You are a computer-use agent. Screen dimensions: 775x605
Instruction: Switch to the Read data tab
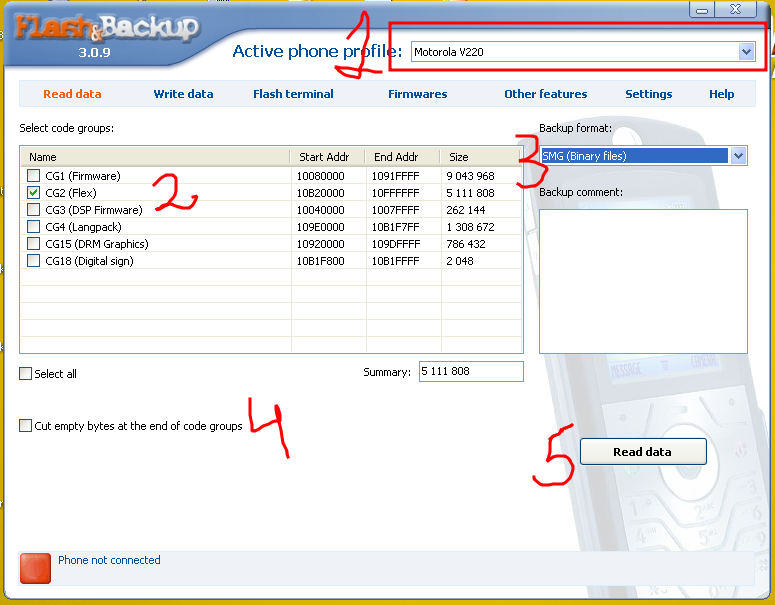tap(72, 94)
